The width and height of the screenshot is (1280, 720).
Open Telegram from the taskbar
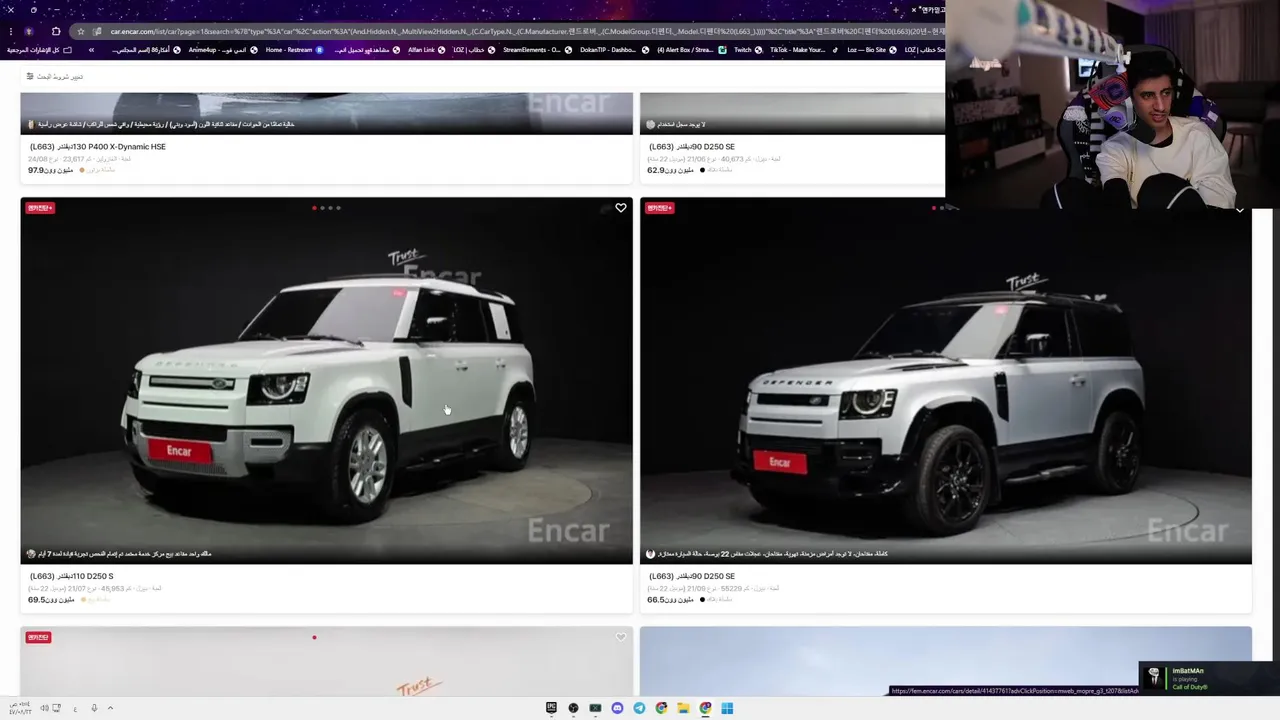pyautogui.click(x=639, y=708)
